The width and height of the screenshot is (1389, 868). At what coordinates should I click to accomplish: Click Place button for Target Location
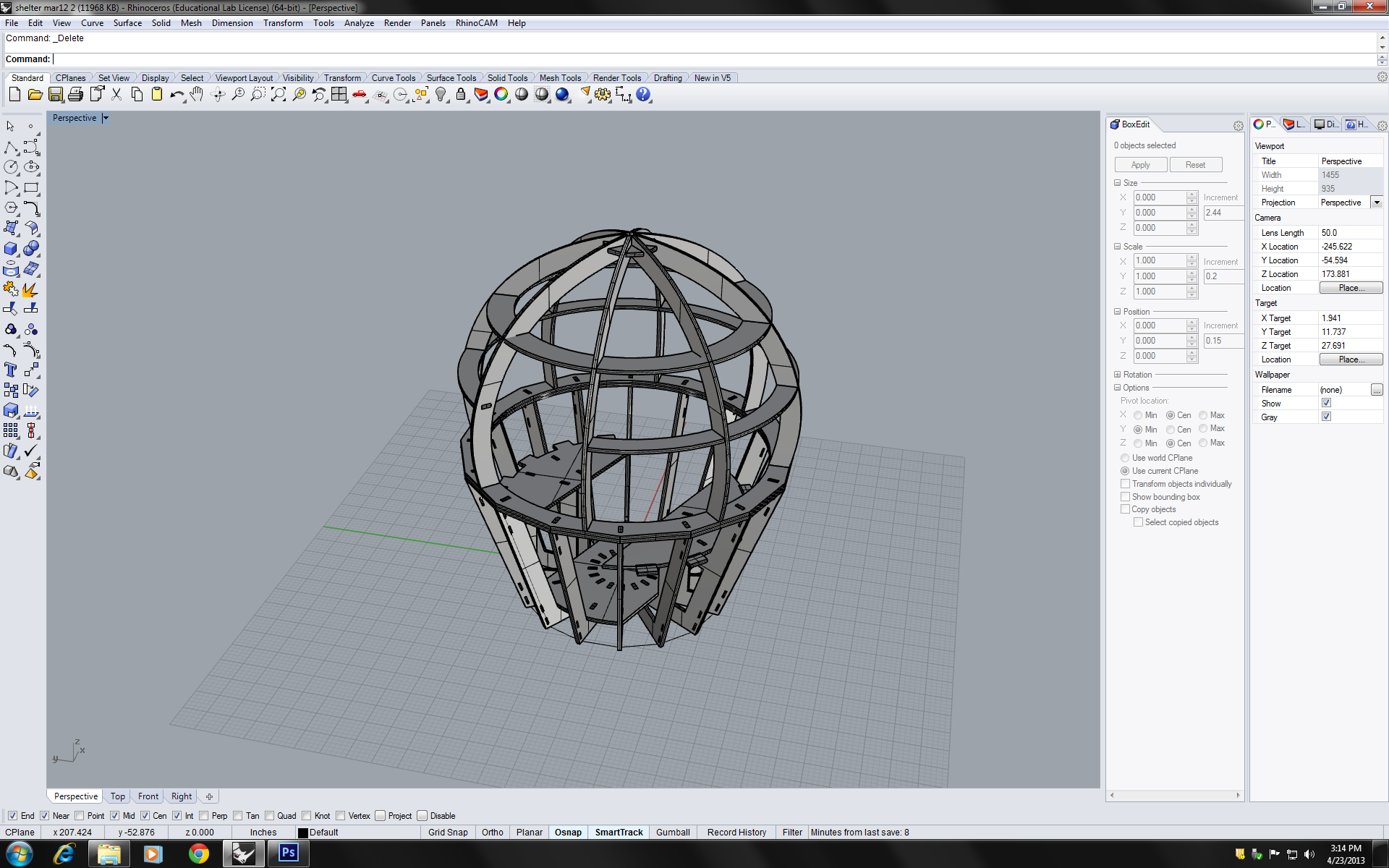pos(1351,359)
